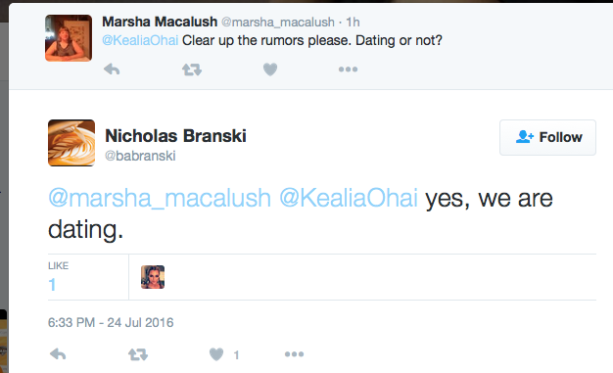613x373 pixels.
Task: Retweet Marsha Macalush's tweet
Action: click(192, 70)
